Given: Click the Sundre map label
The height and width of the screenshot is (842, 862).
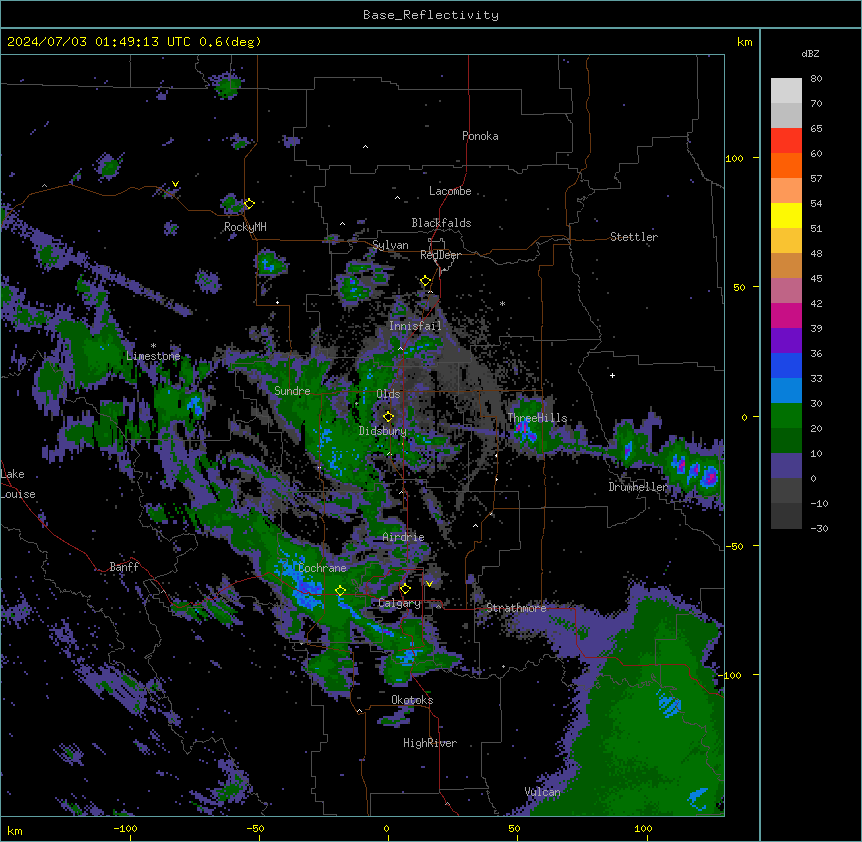Looking at the screenshot, I should 292,391.
